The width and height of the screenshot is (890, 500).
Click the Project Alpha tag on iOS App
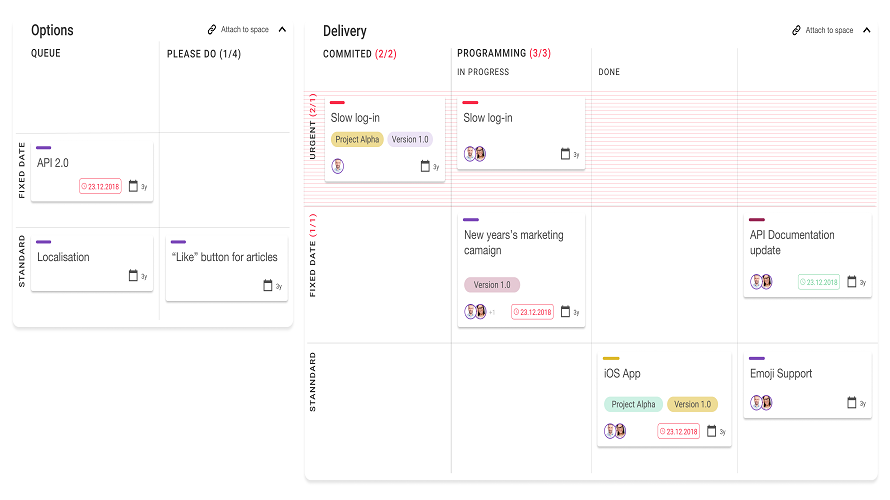(x=633, y=404)
